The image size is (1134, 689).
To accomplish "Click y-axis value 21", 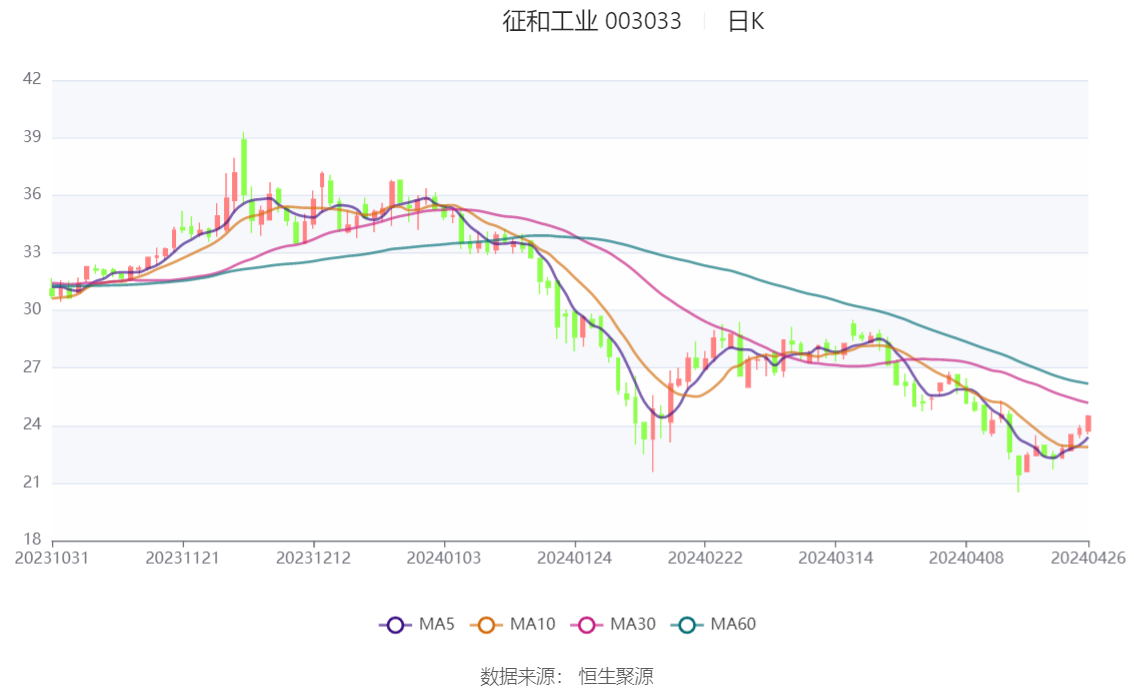I will tap(32, 482).
